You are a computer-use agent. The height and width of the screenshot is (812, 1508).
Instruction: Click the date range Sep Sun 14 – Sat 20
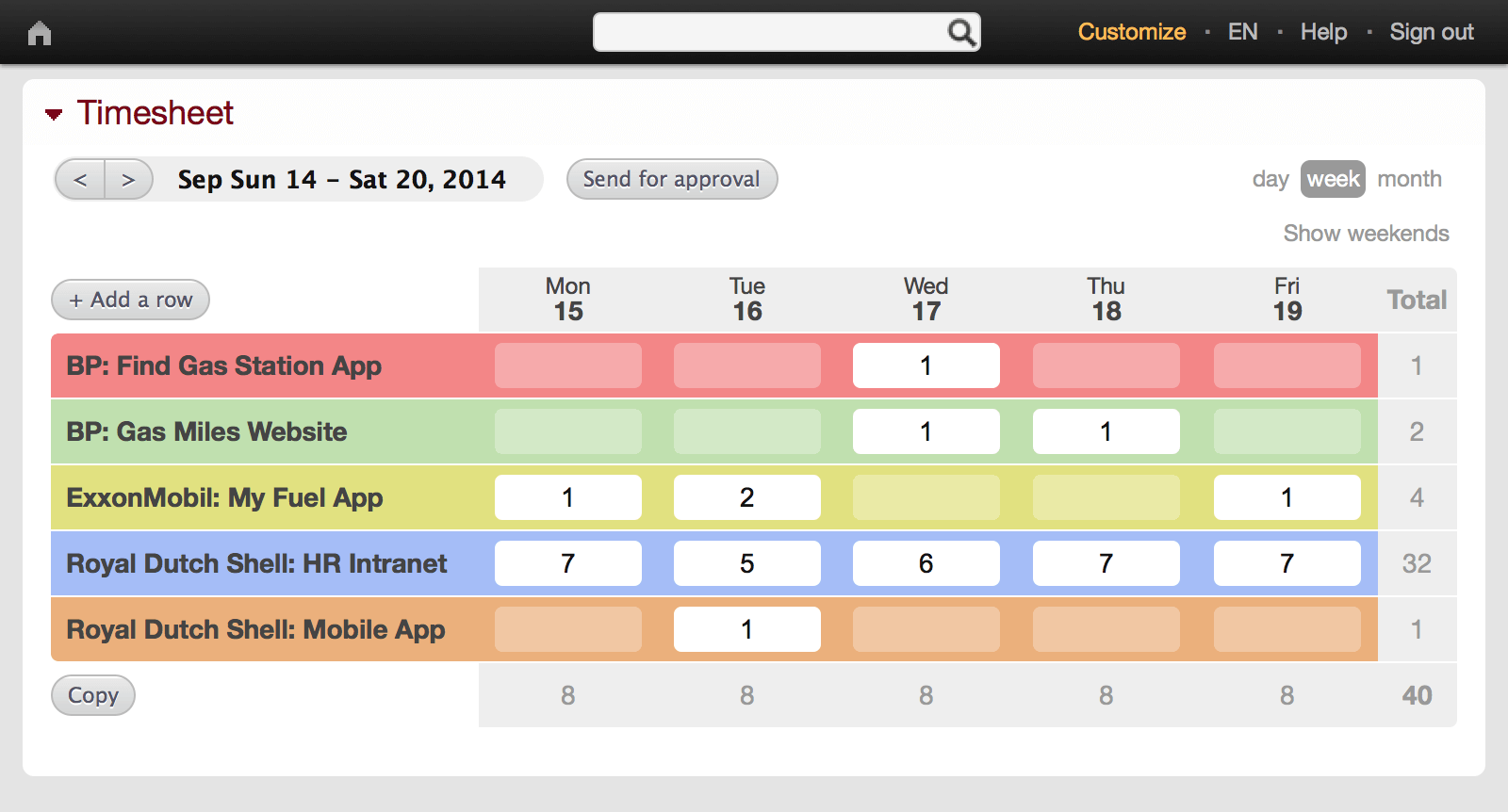coord(342,179)
